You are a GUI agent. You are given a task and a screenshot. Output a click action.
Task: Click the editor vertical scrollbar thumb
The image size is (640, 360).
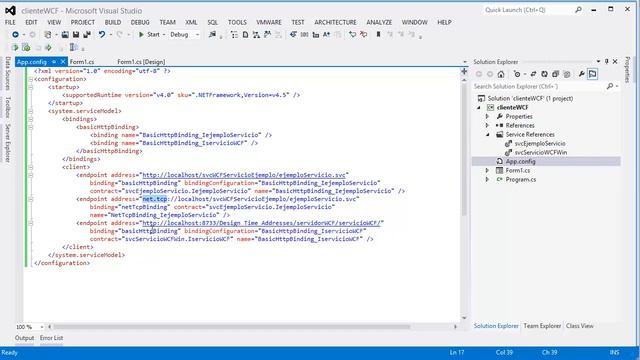(x=464, y=150)
